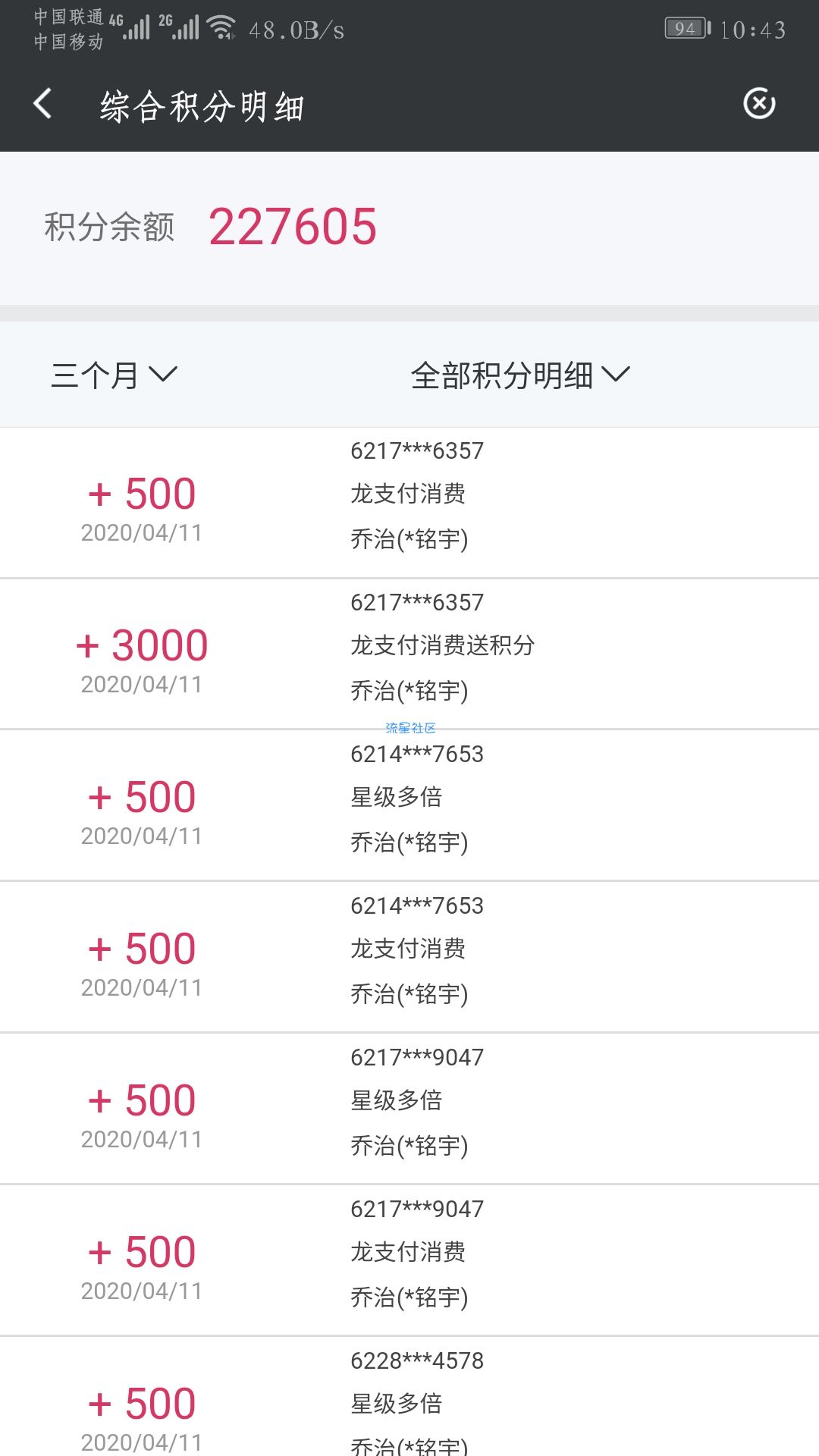
Task: Open the 三个月 time range dropdown
Action: pyautogui.click(x=114, y=375)
